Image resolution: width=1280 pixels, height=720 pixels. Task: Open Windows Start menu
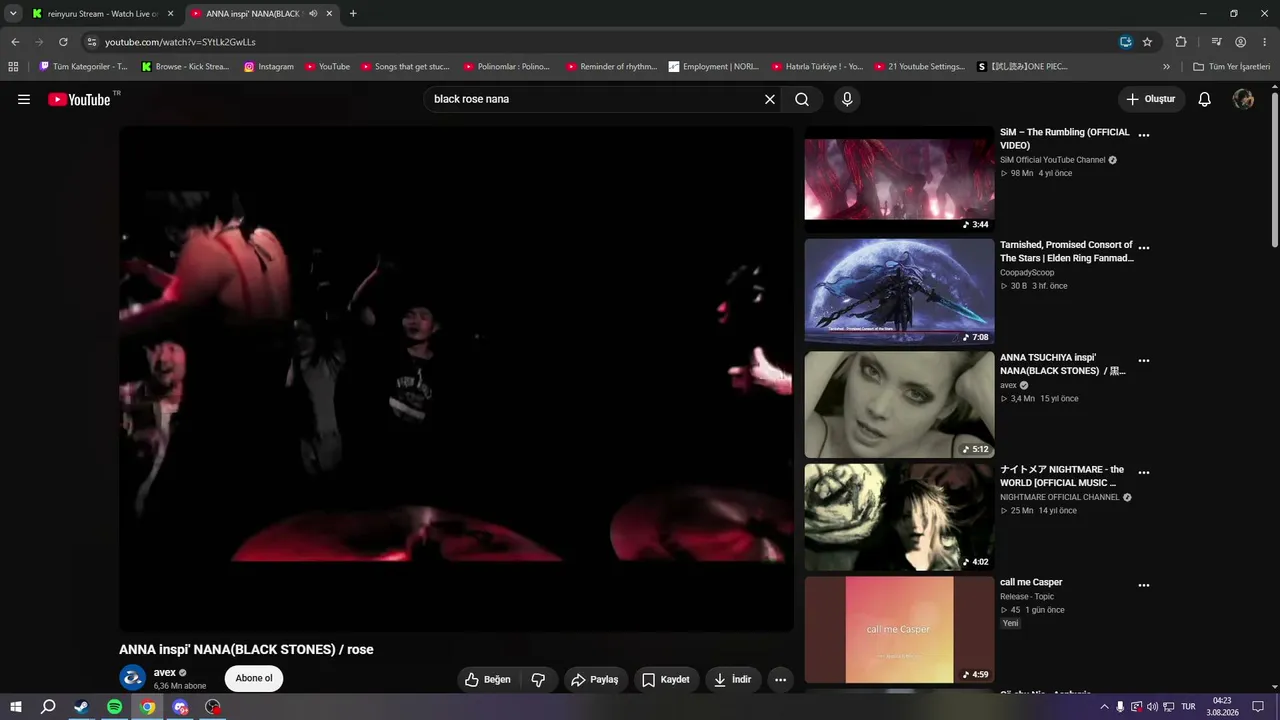point(15,707)
